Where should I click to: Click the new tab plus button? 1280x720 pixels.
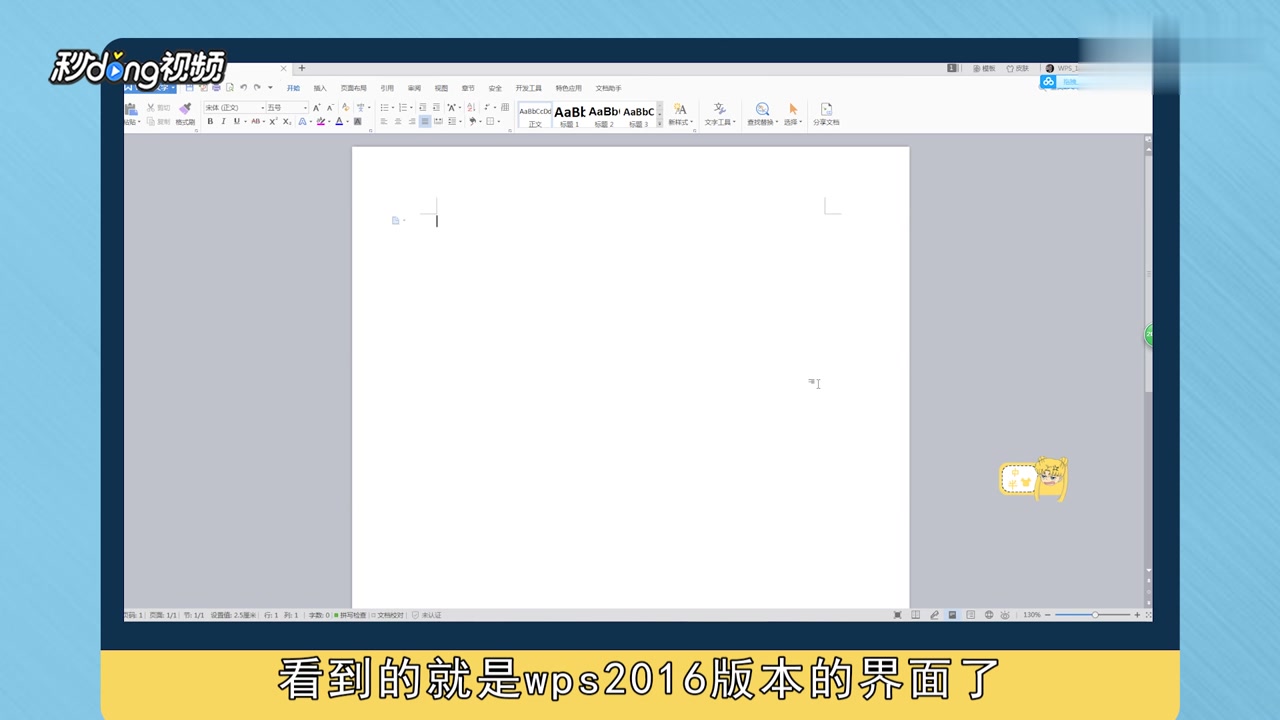pos(301,68)
